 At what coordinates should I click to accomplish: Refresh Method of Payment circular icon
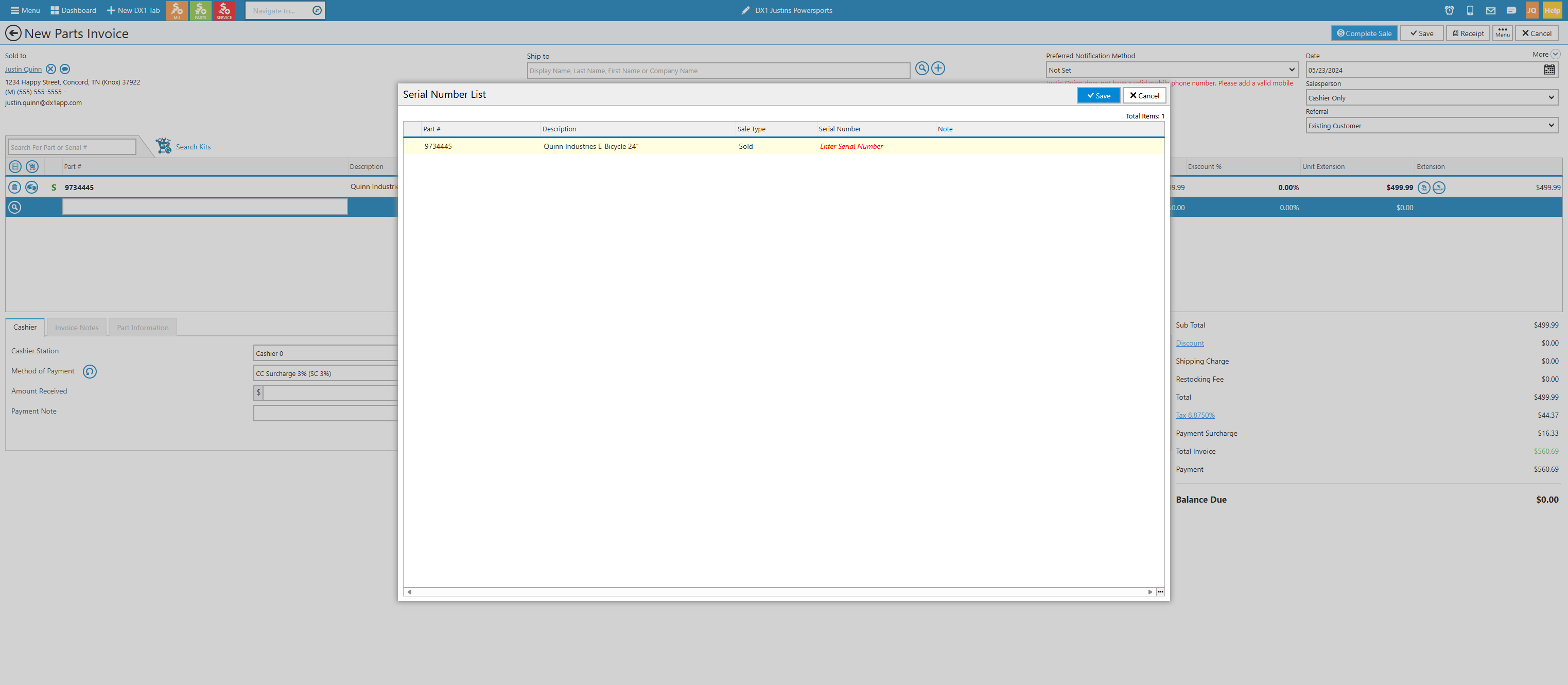90,371
